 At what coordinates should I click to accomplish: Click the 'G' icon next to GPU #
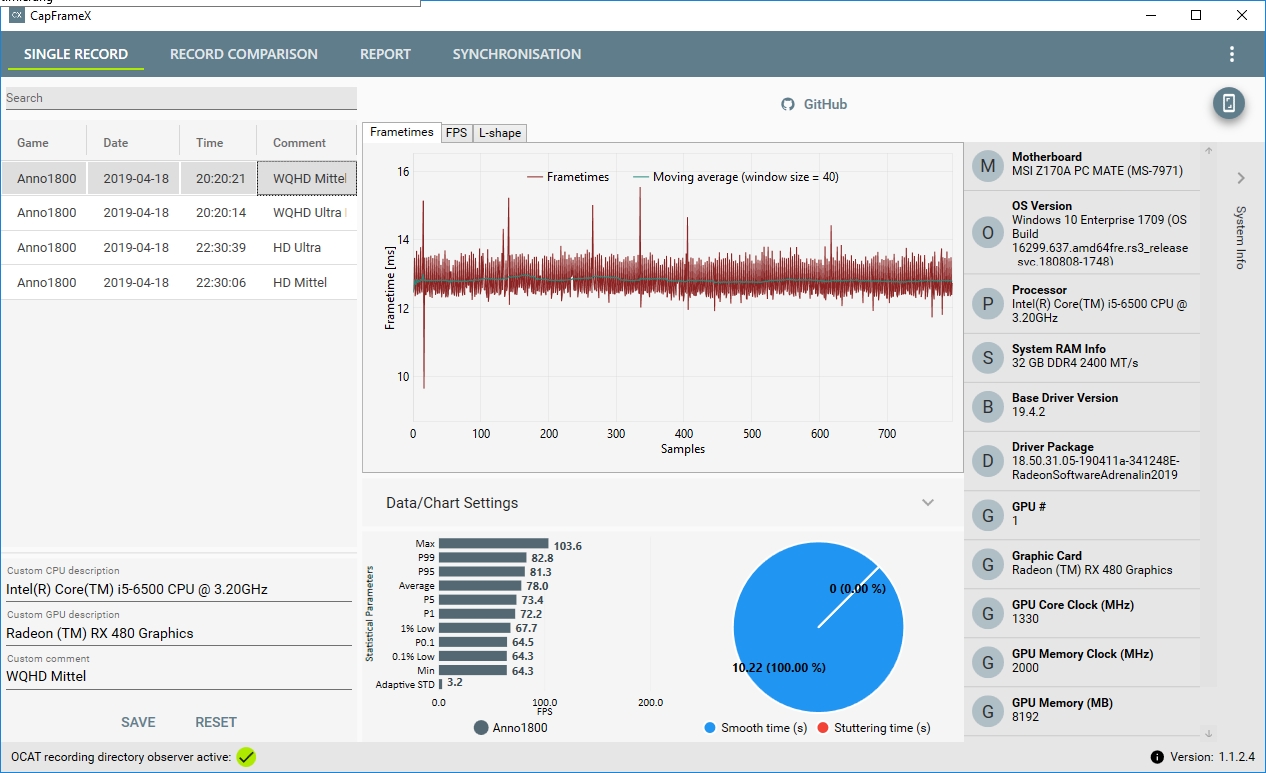click(988, 515)
